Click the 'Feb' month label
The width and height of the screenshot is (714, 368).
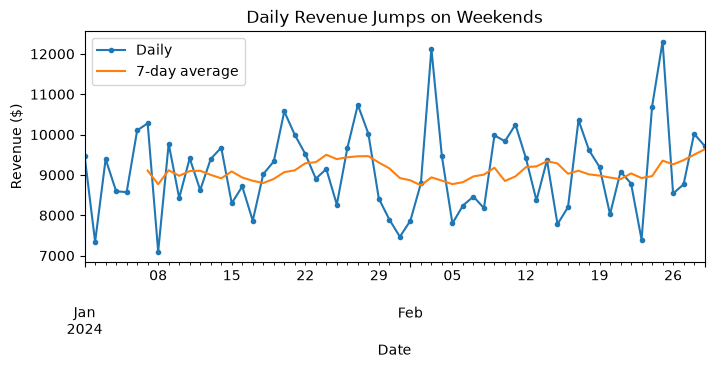(x=410, y=313)
